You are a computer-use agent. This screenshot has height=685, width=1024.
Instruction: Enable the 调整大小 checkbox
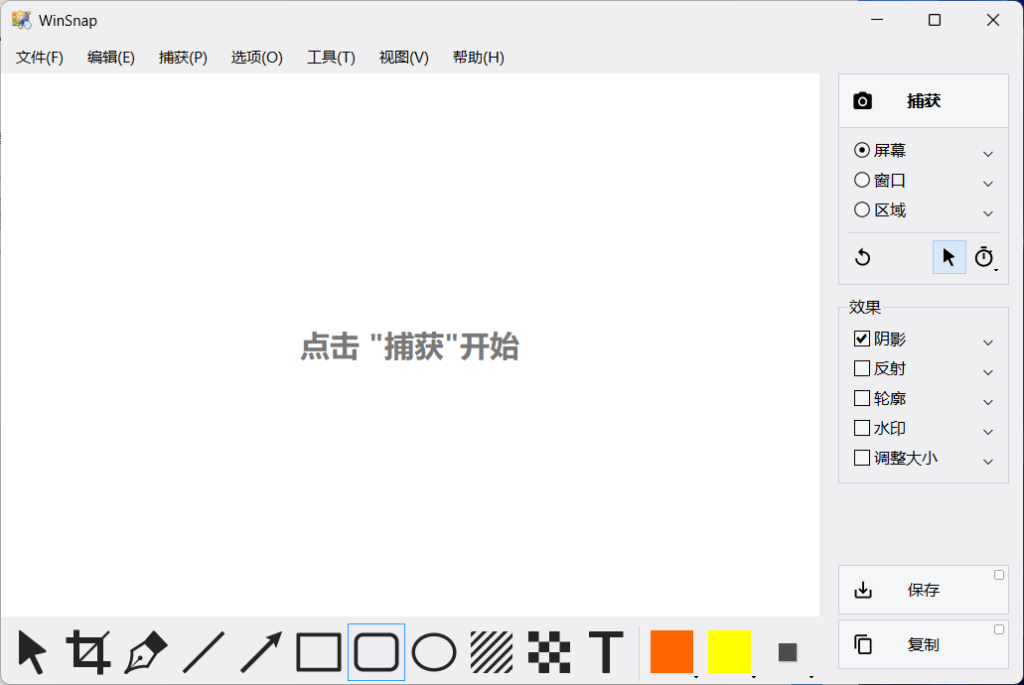[x=861, y=458]
